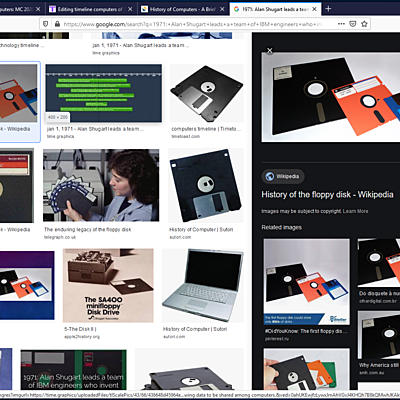Open related image '#DidYouKnow: The first floppy dis...'
Image resolution: width=400 pixels, height=400 pixels.
coord(307,282)
